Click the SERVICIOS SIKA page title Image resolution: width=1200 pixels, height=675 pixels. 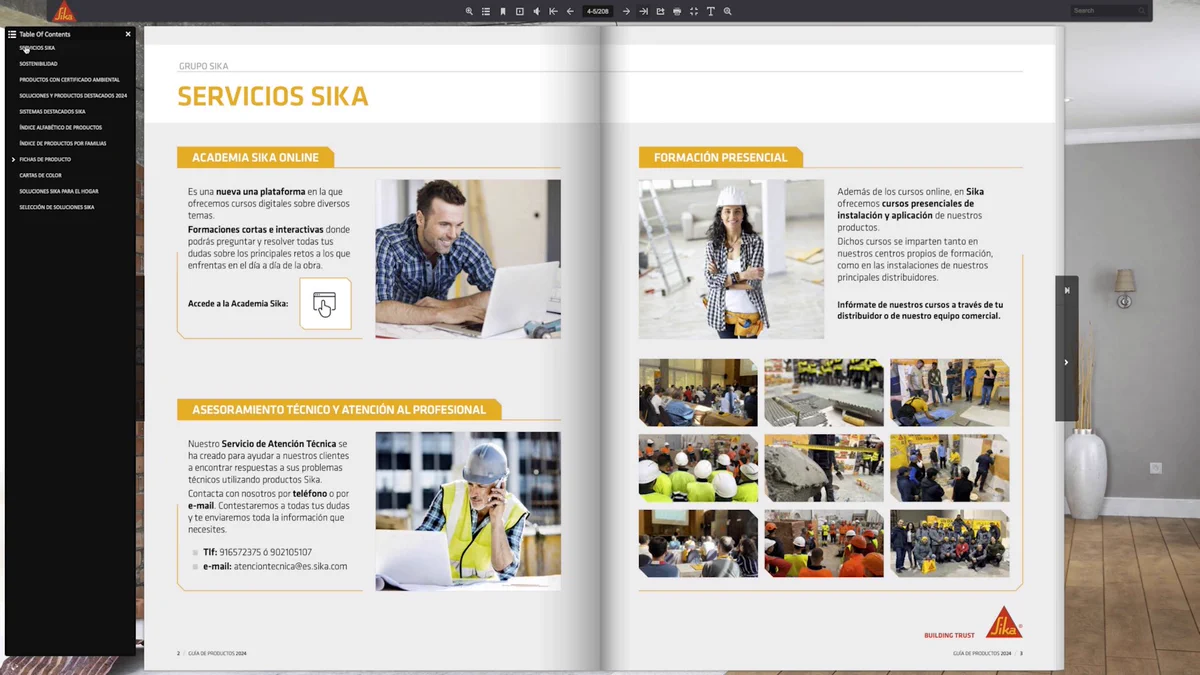click(x=273, y=97)
